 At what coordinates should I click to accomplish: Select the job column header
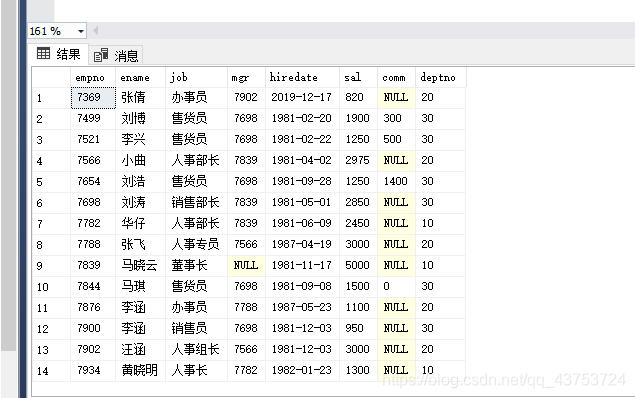[196, 77]
